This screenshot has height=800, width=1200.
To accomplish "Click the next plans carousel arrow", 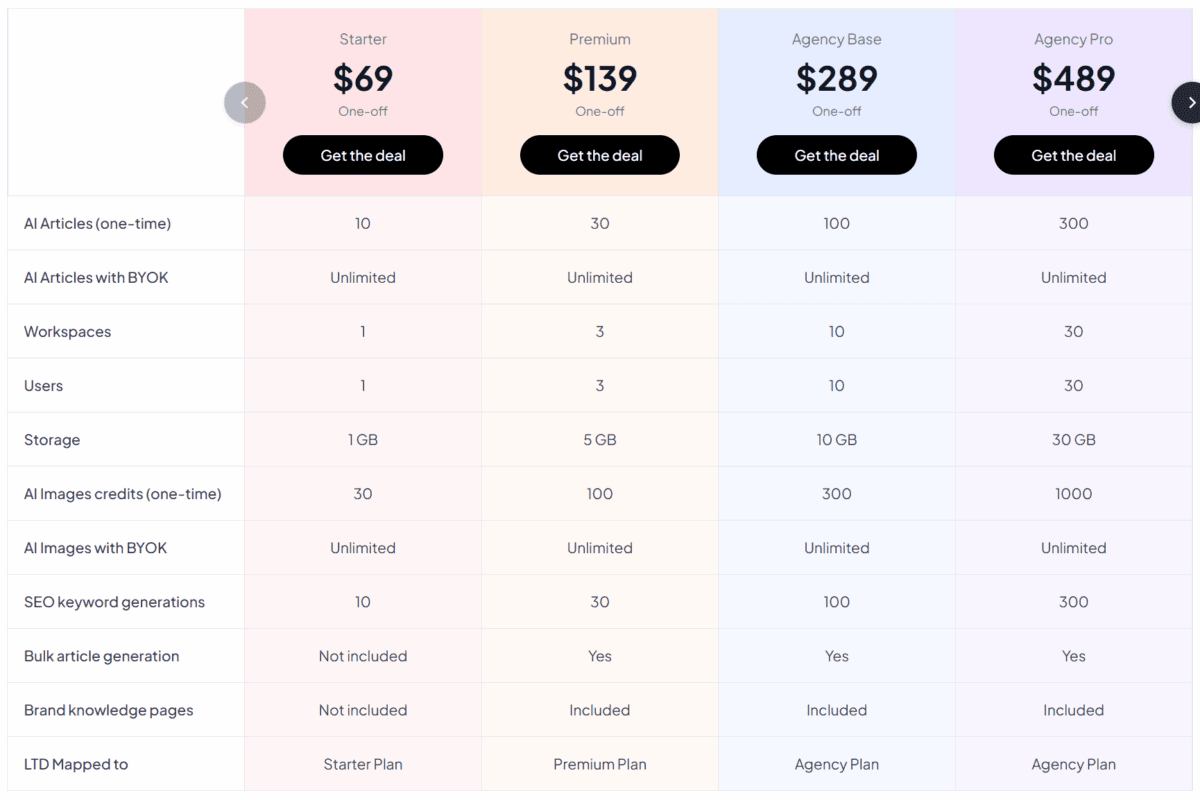I will tap(1189, 103).
